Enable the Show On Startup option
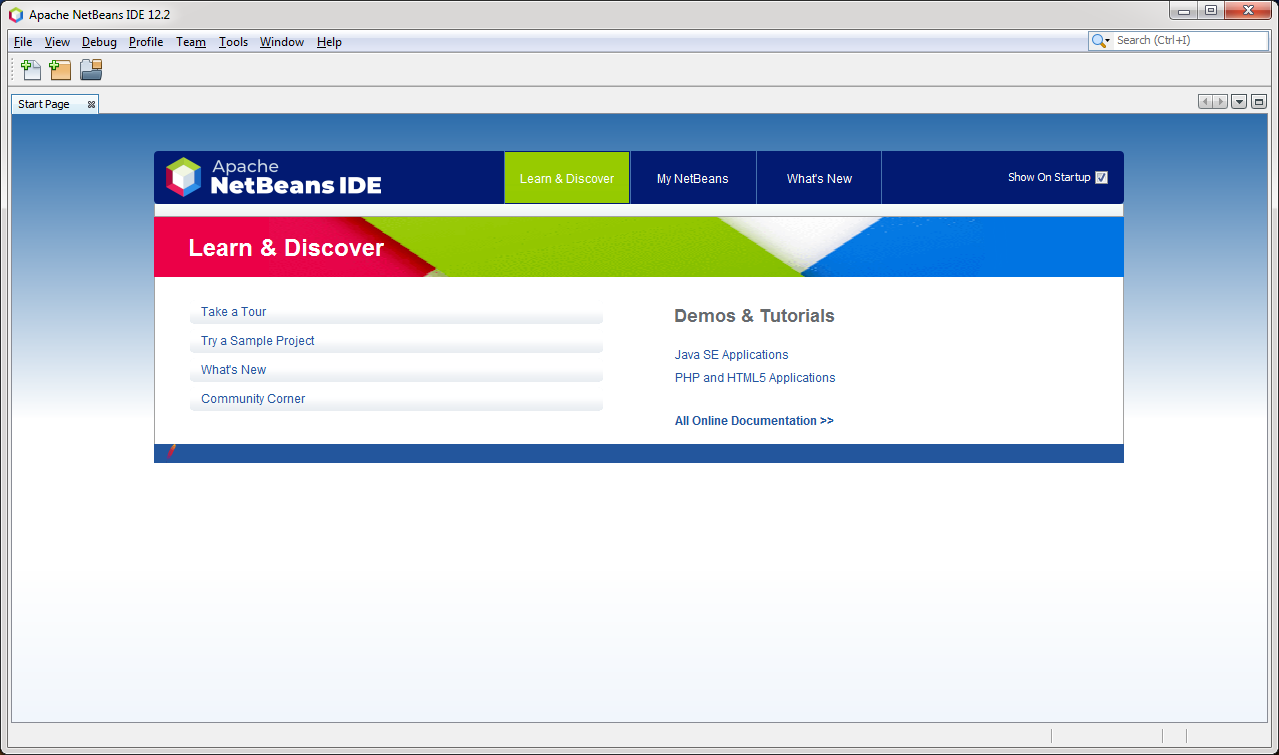The image size is (1279, 755). click(1101, 177)
